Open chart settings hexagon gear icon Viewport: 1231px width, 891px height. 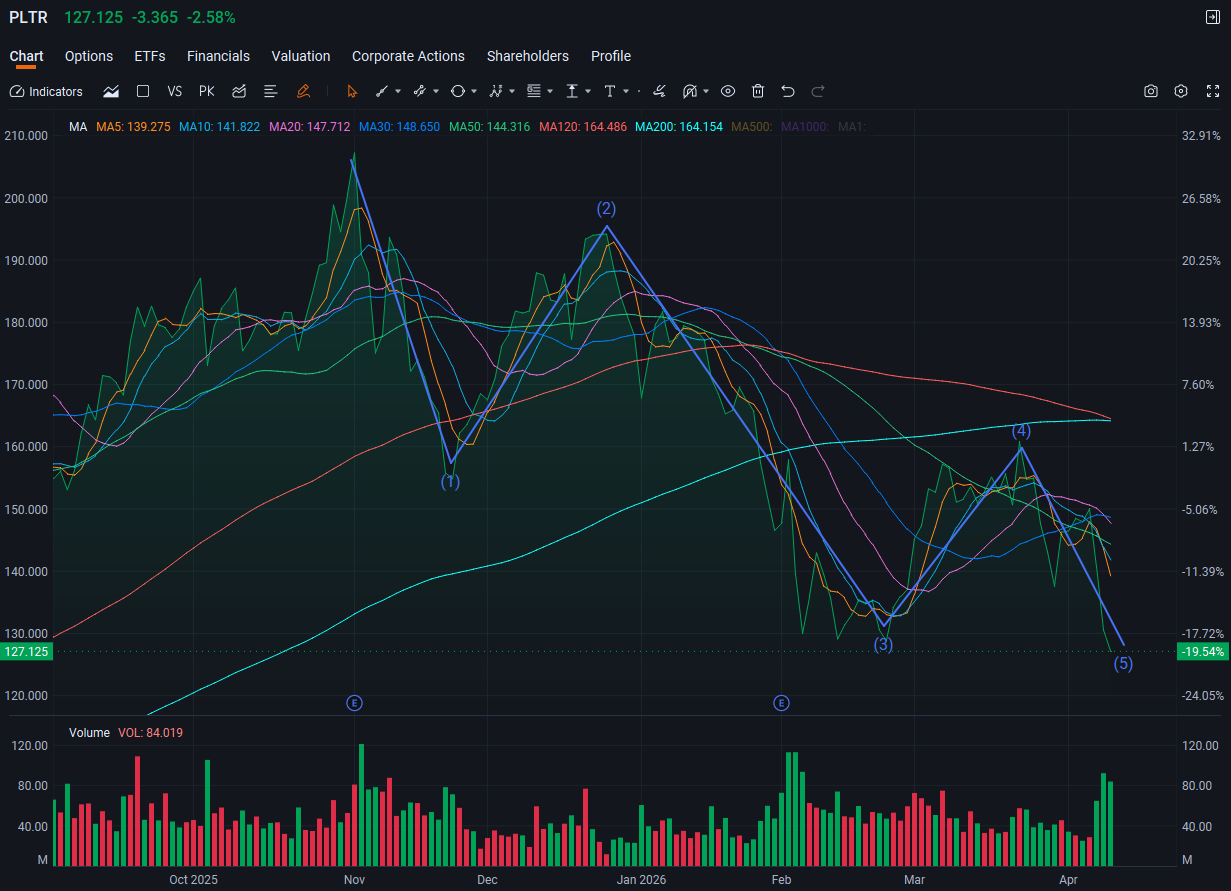click(x=1181, y=91)
